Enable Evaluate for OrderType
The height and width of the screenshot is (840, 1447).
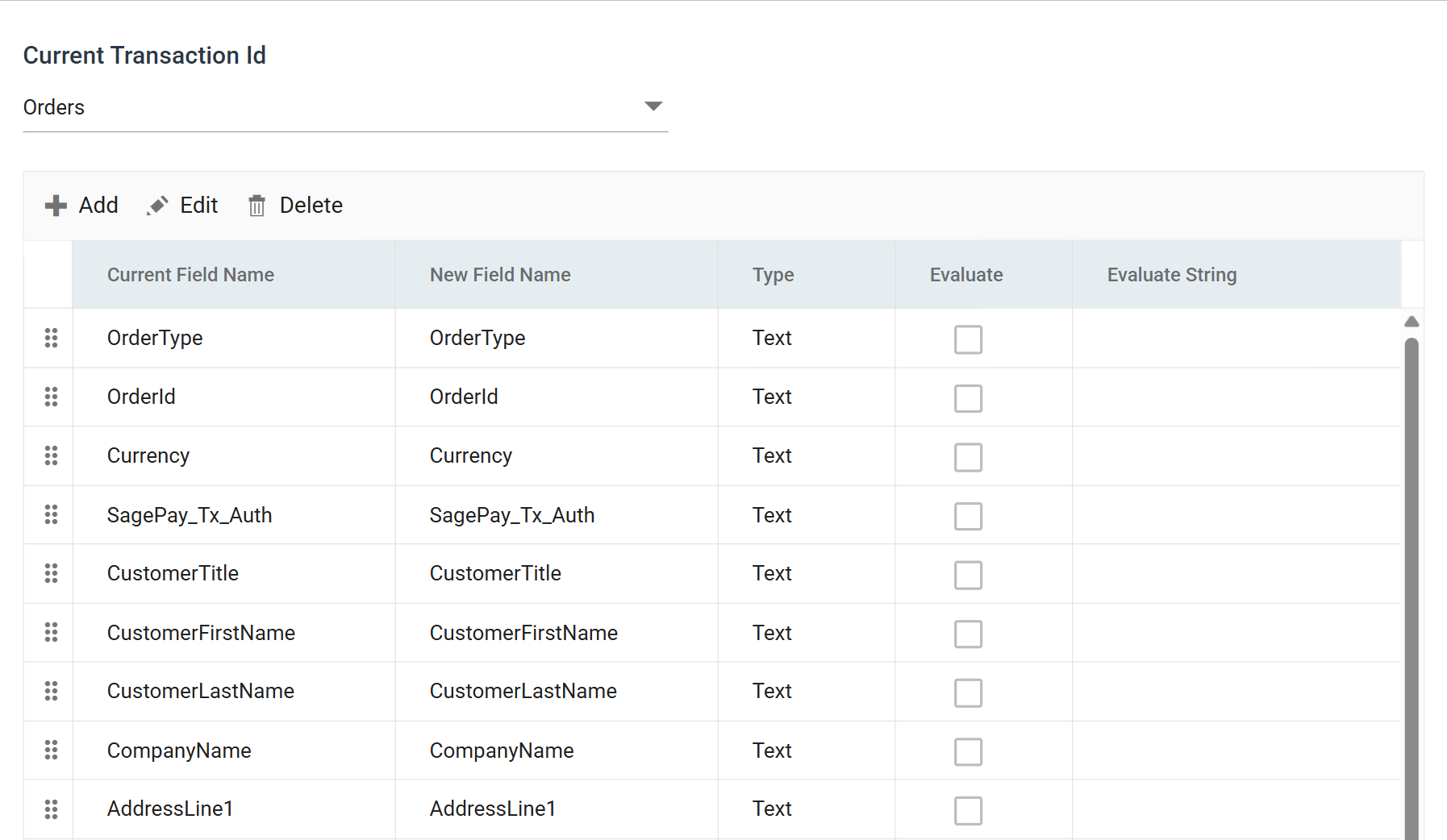pos(968,339)
